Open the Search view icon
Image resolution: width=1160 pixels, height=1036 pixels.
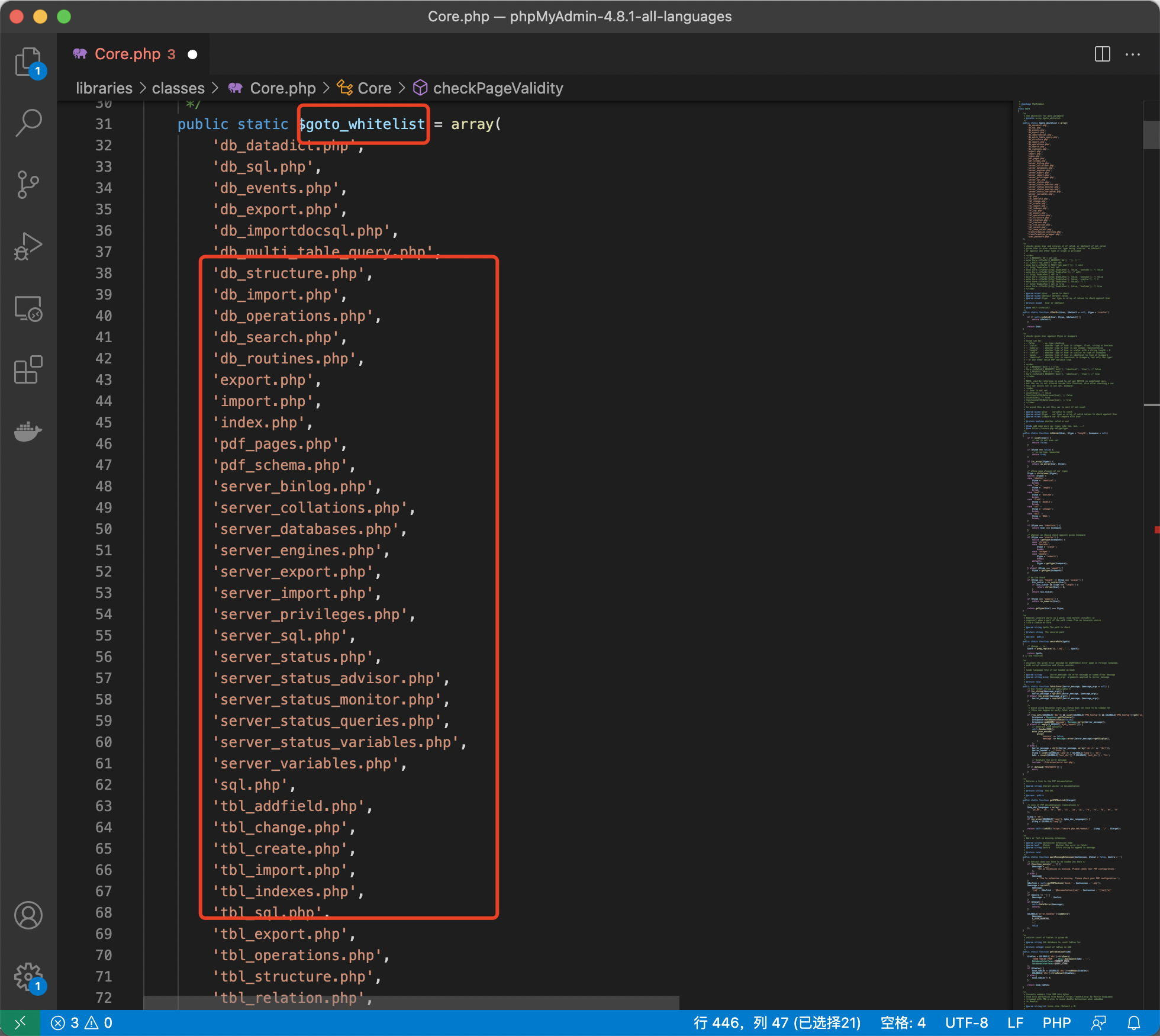pos(28,123)
